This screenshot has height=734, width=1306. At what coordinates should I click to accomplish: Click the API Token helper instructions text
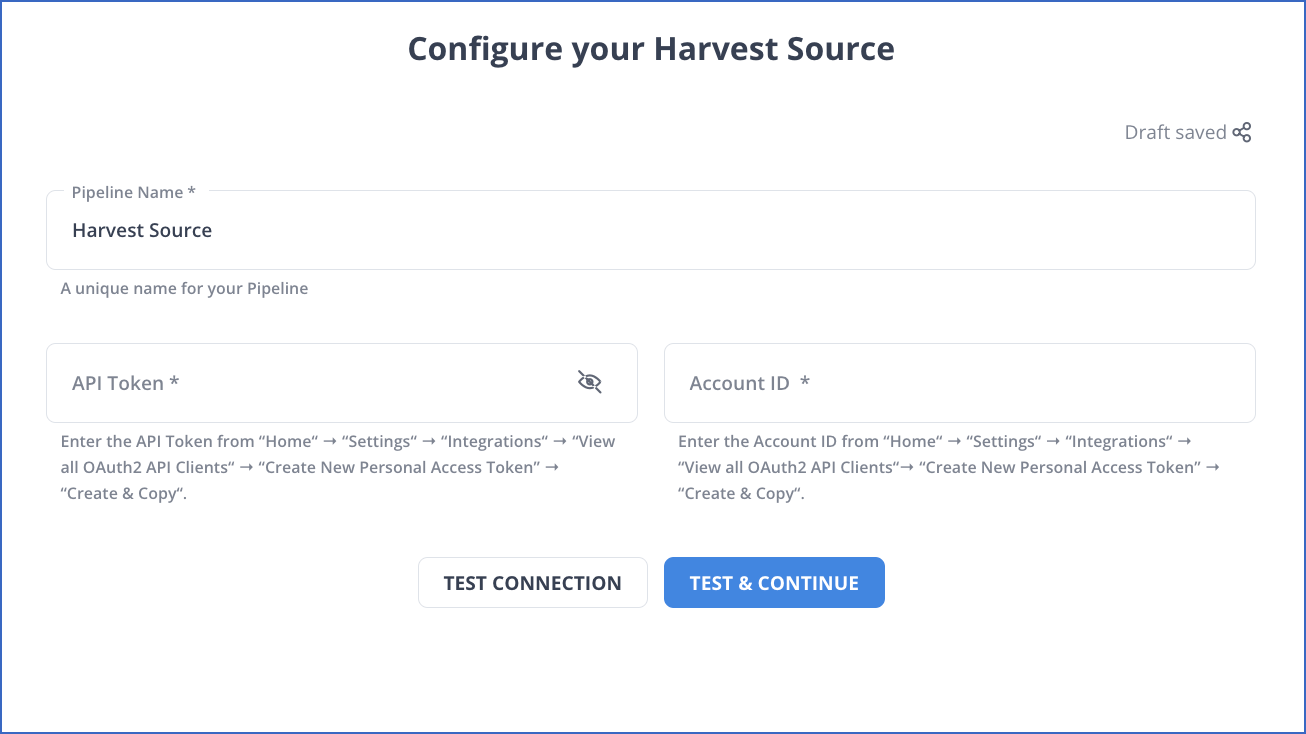(335, 466)
